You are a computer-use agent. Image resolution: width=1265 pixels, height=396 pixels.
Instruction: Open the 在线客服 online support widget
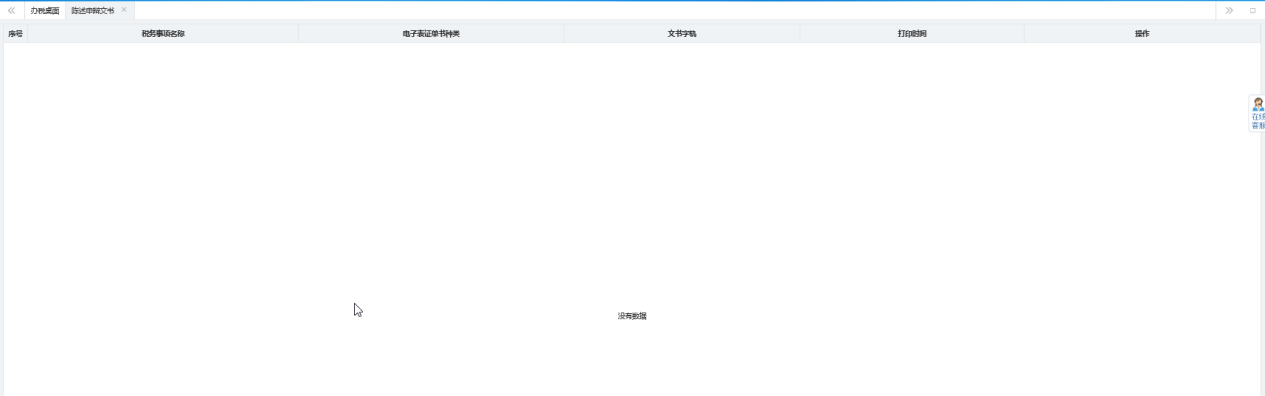click(1258, 114)
